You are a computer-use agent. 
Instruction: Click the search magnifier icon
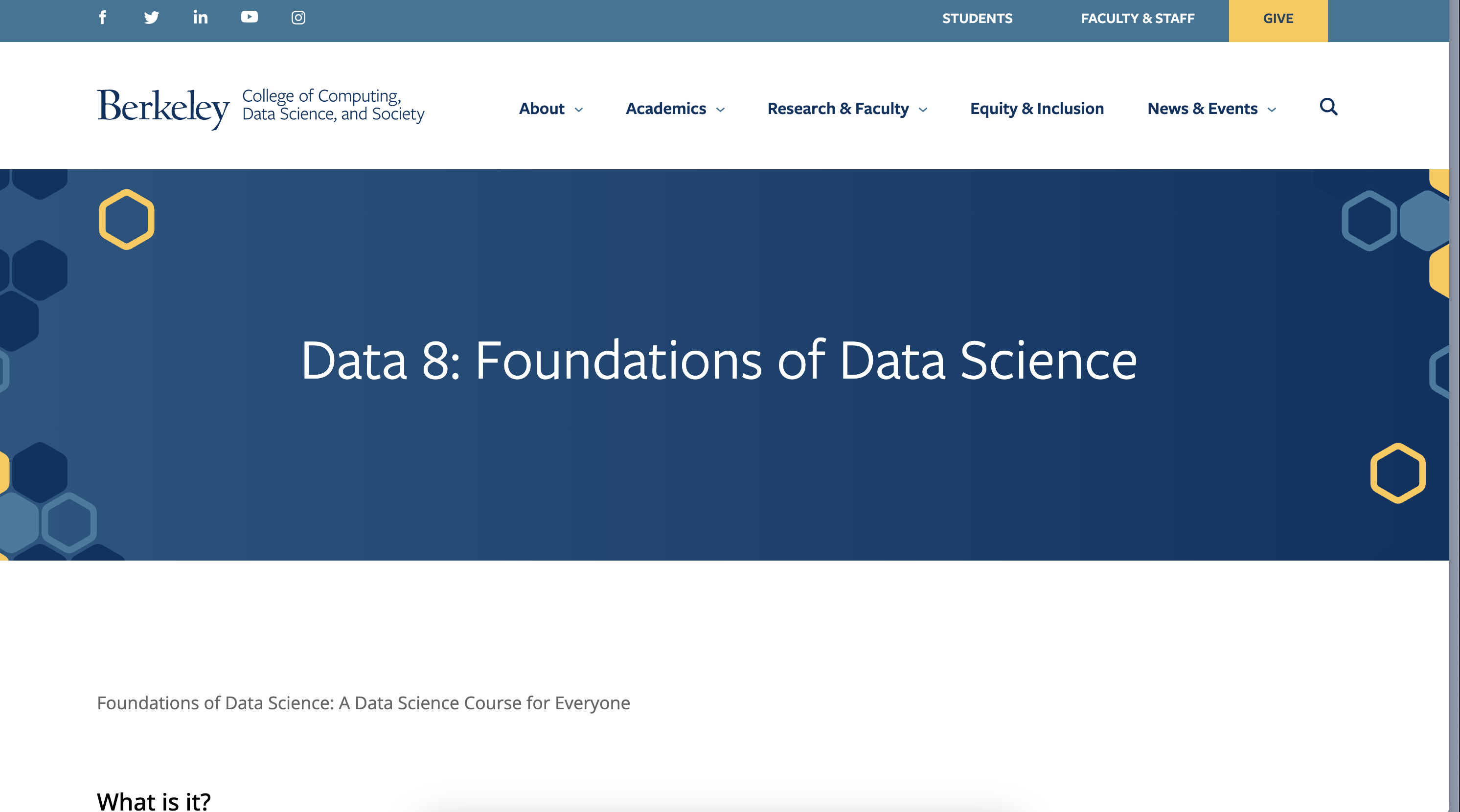click(1328, 107)
